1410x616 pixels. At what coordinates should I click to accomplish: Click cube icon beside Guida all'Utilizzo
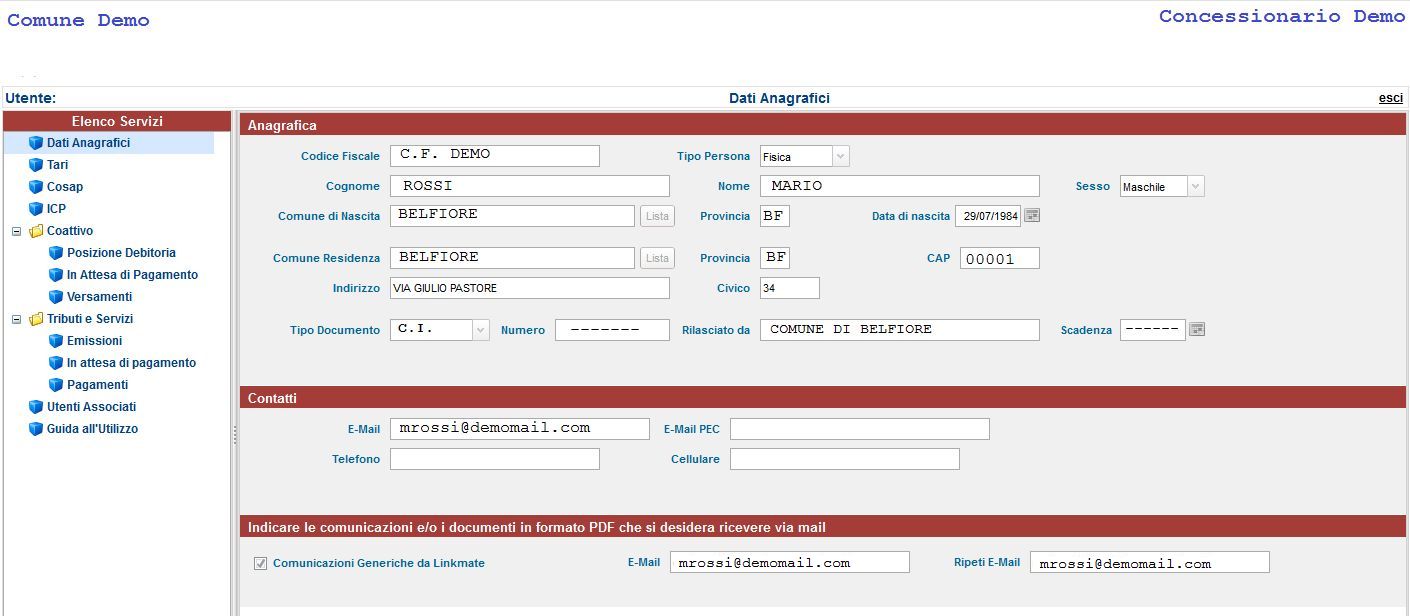[36, 429]
